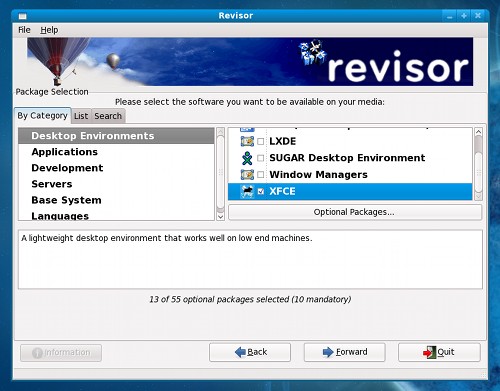Select the Window Managers label

[318, 175]
